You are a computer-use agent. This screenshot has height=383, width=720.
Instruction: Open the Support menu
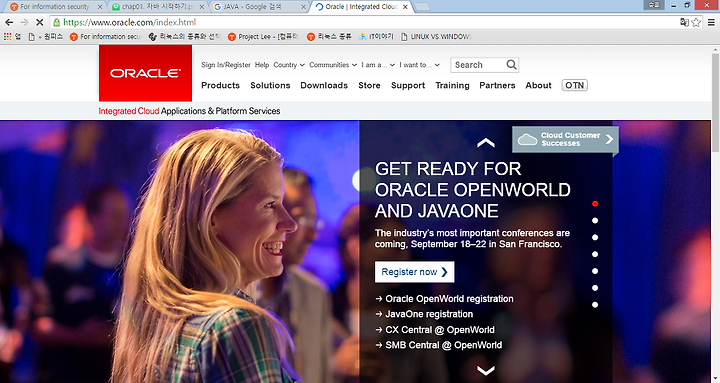[408, 85]
